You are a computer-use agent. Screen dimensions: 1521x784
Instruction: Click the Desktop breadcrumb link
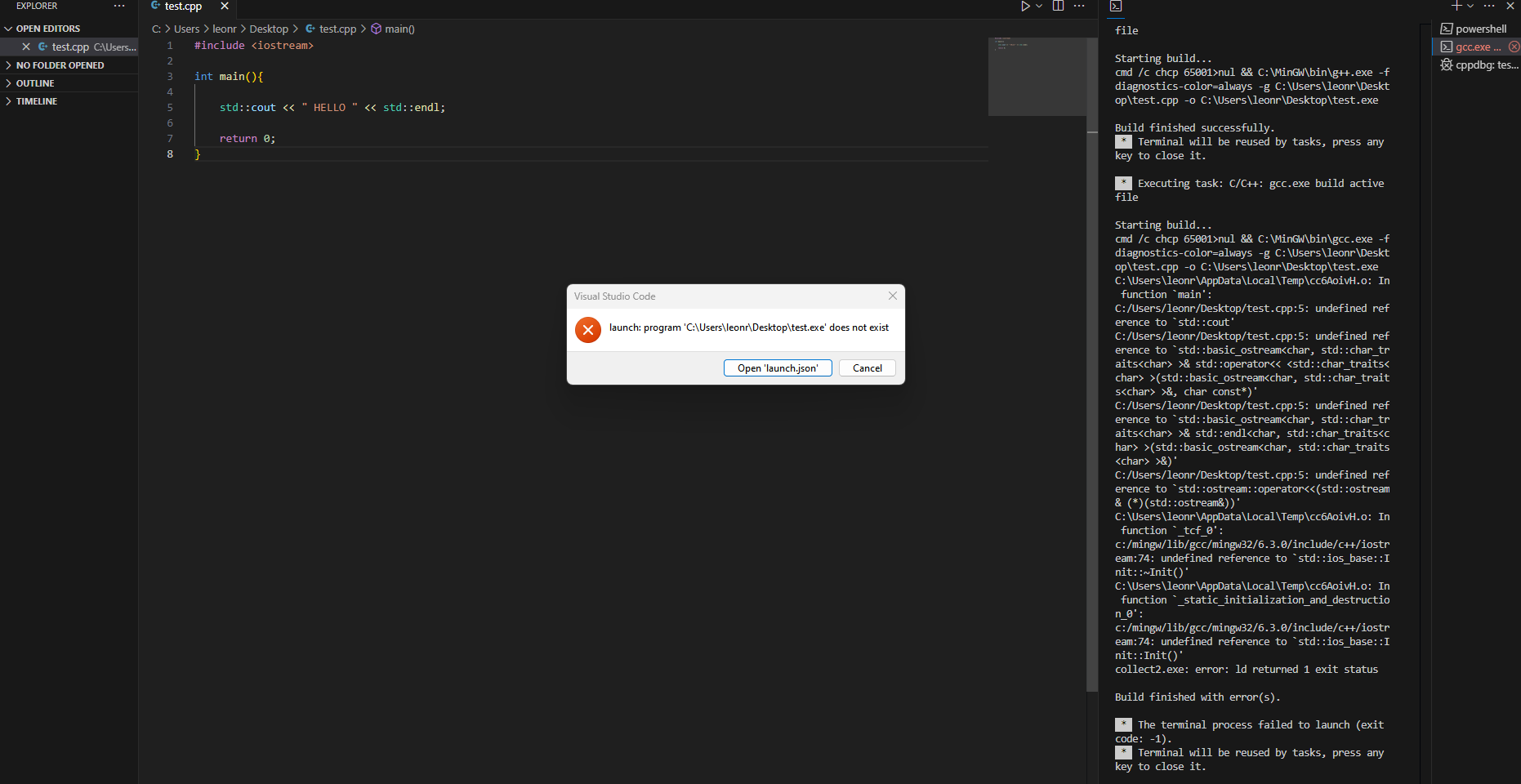coord(269,29)
